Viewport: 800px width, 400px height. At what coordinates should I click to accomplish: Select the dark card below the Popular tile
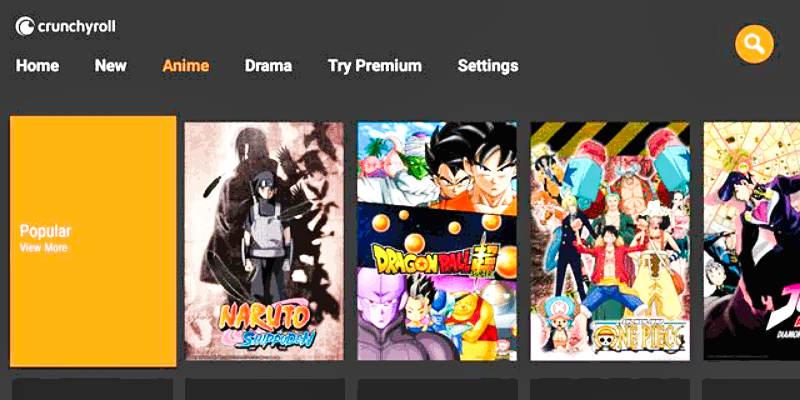coord(92,389)
